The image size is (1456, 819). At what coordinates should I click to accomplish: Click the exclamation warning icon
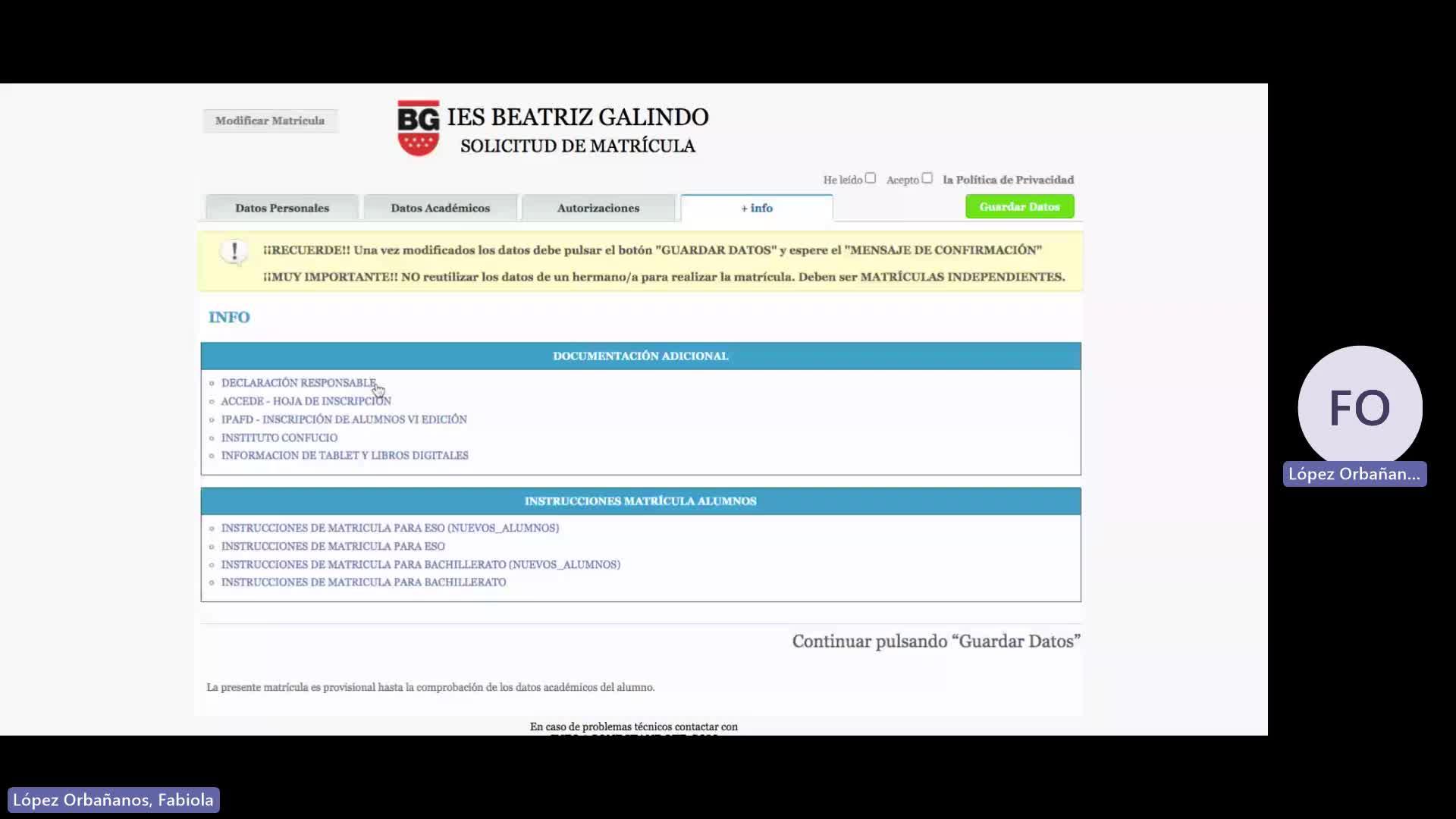[x=234, y=251]
